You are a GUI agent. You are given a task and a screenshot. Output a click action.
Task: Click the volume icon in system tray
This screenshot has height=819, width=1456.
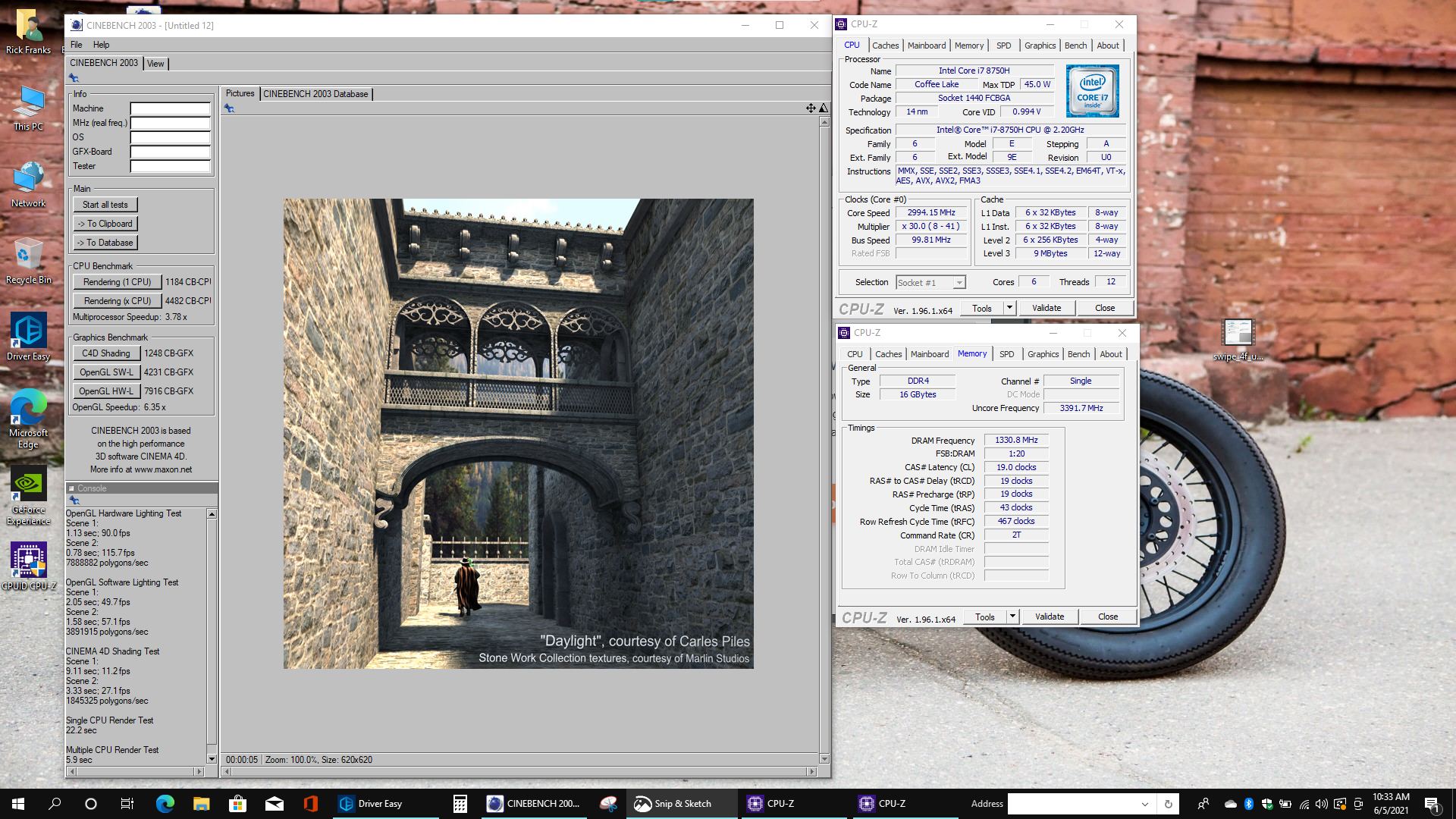coord(1322,804)
